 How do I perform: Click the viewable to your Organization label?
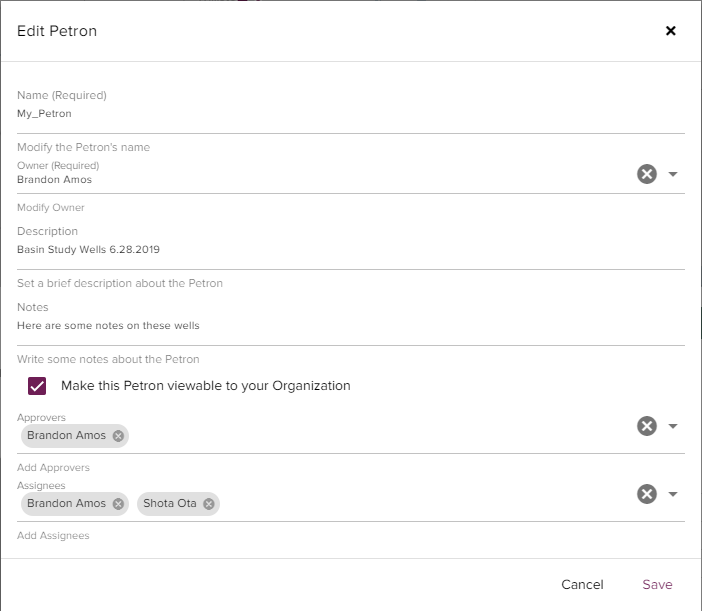tap(205, 386)
